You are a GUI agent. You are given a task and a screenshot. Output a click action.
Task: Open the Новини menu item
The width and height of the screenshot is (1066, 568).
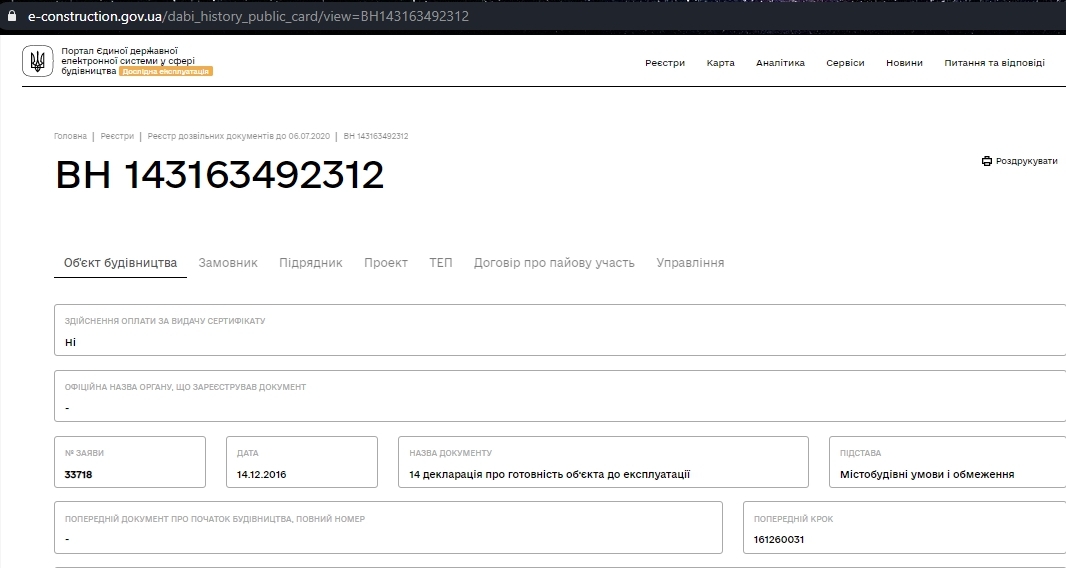[x=904, y=63]
